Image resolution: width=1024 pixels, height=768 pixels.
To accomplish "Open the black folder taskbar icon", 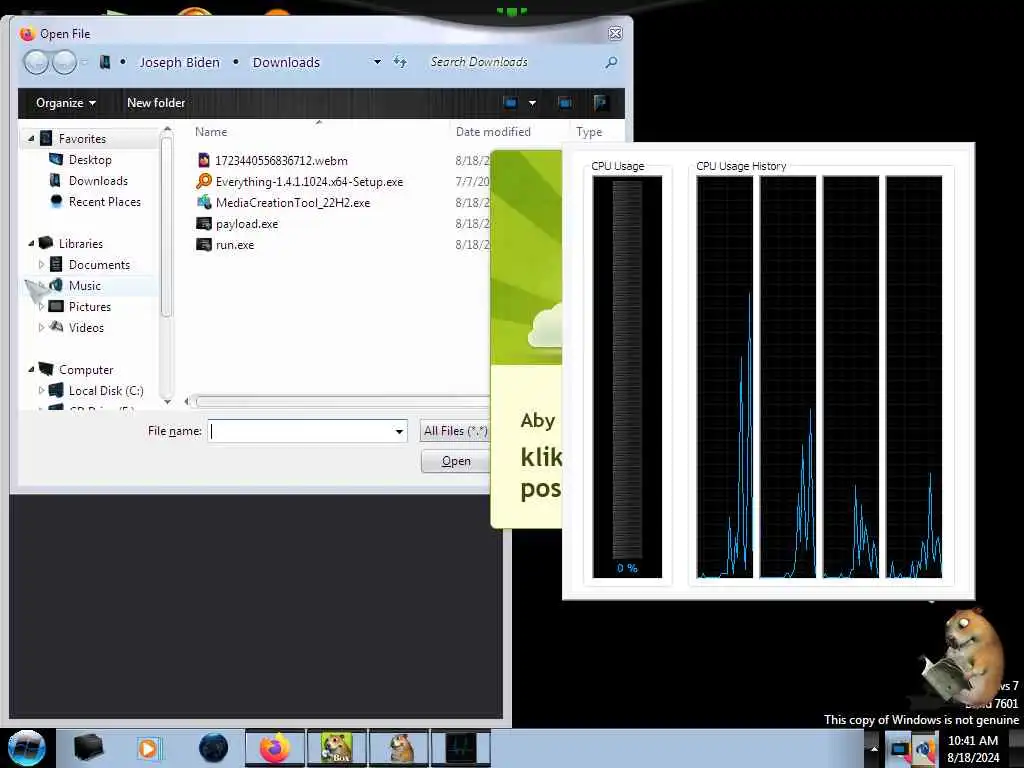I will tap(88, 748).
